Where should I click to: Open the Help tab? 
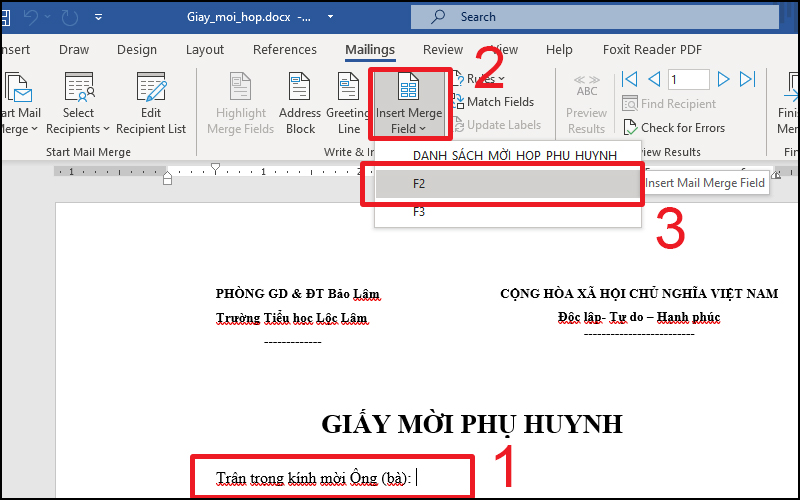tap(559, 49)
